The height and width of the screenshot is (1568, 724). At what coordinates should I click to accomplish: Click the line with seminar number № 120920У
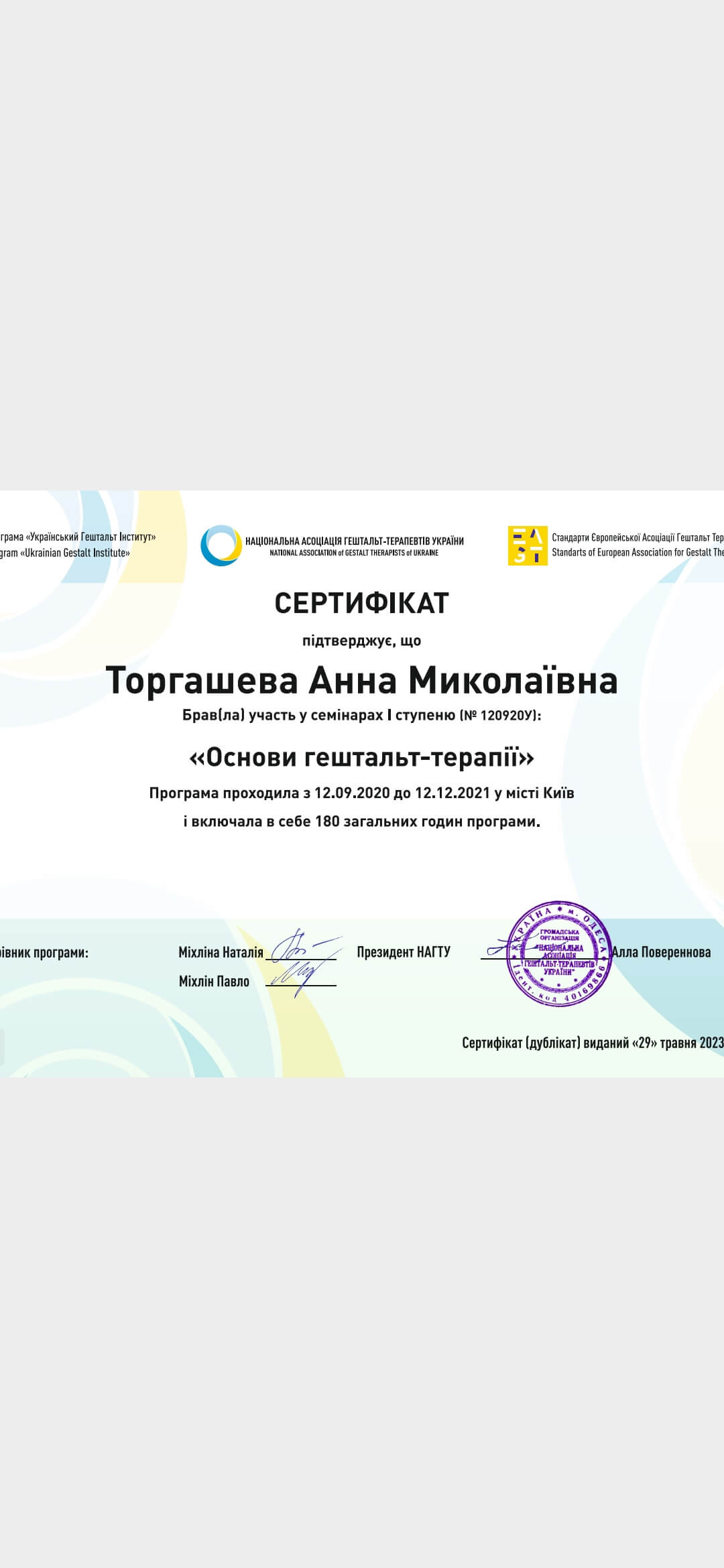[361, 716]
